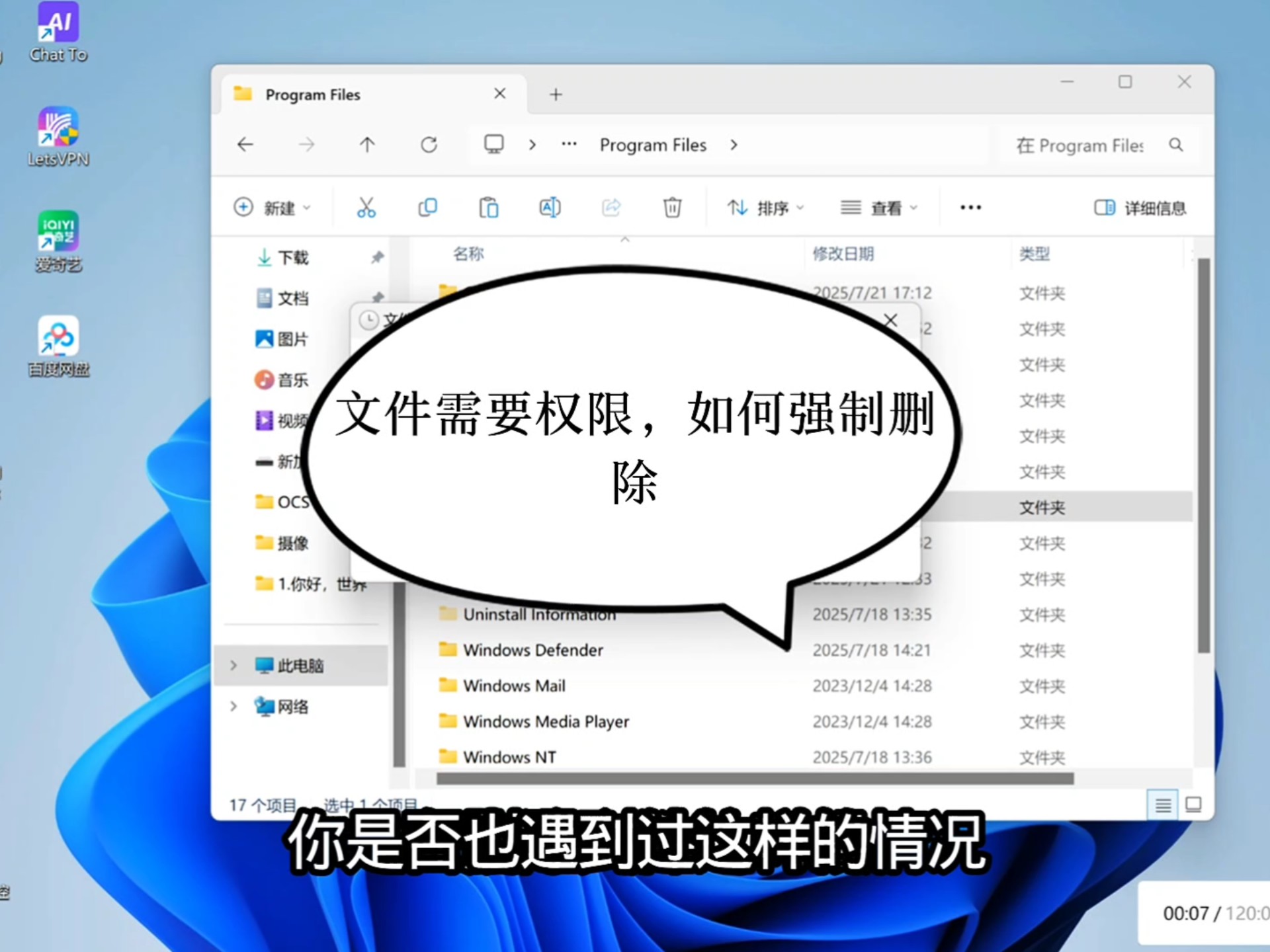Toggle the 详细信息 details pane
The height and width of the screenshot is (952, 1270).
pos(1140,208)
